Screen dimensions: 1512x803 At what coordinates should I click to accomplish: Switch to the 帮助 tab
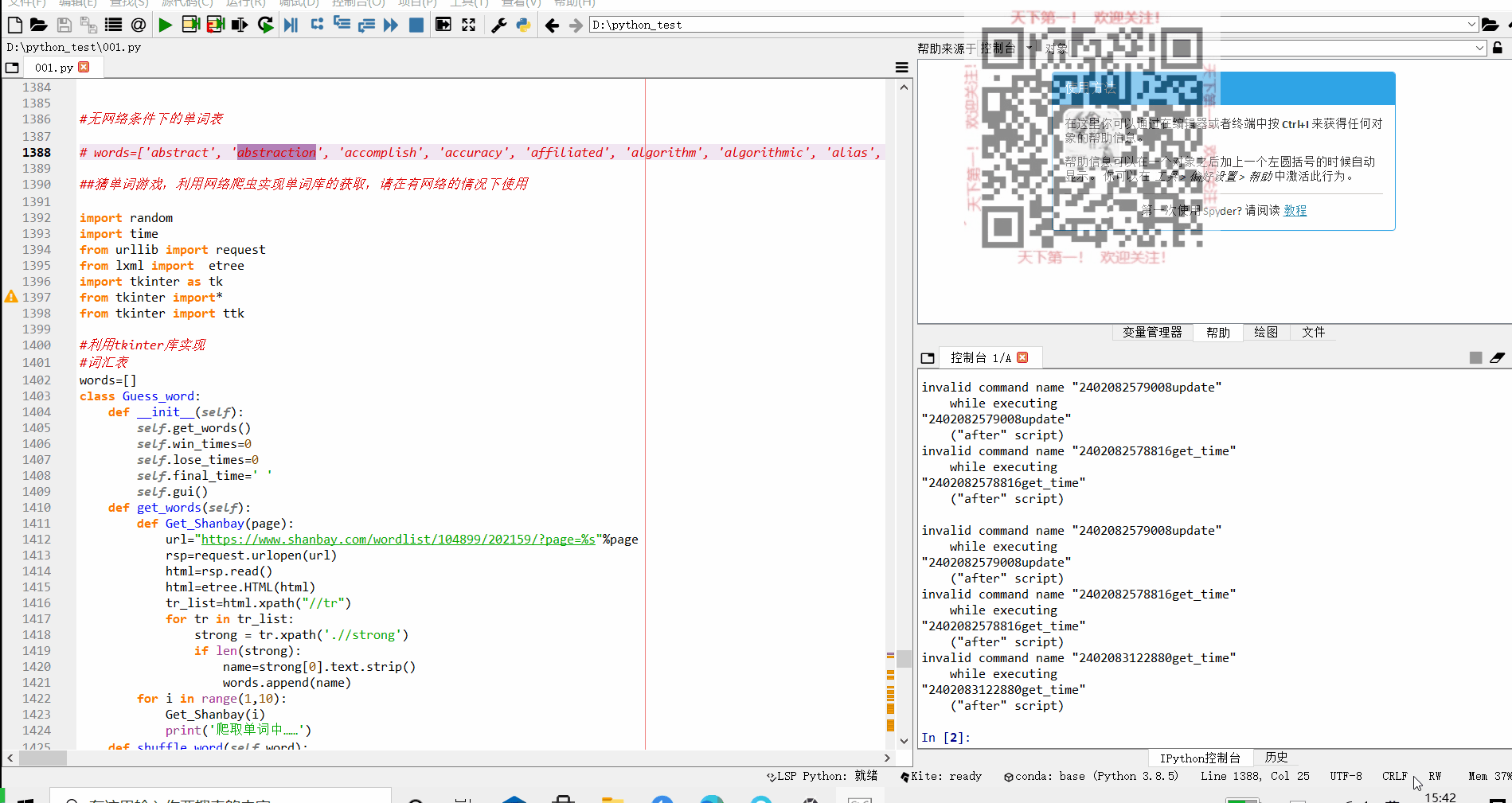1218,333
